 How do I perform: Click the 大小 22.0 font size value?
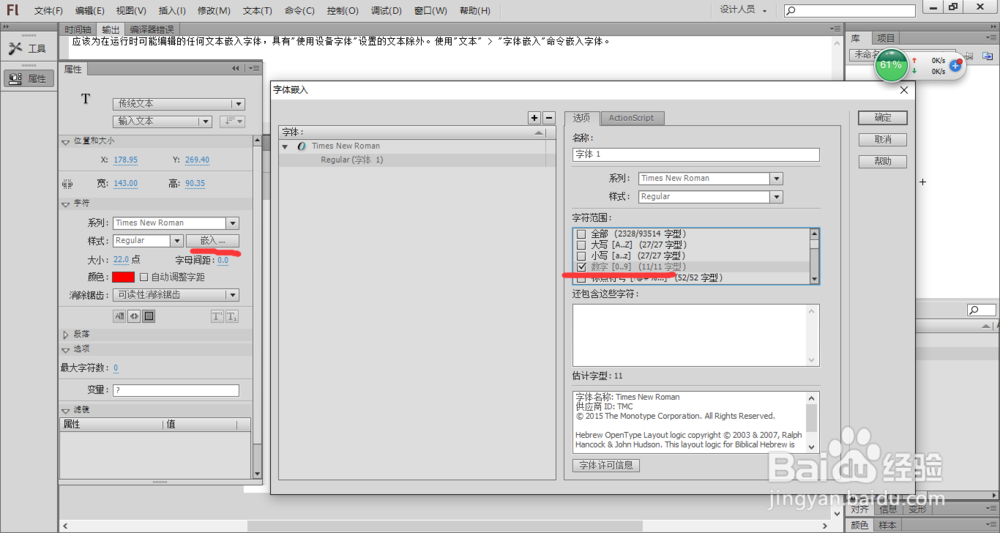pos(121,260)
